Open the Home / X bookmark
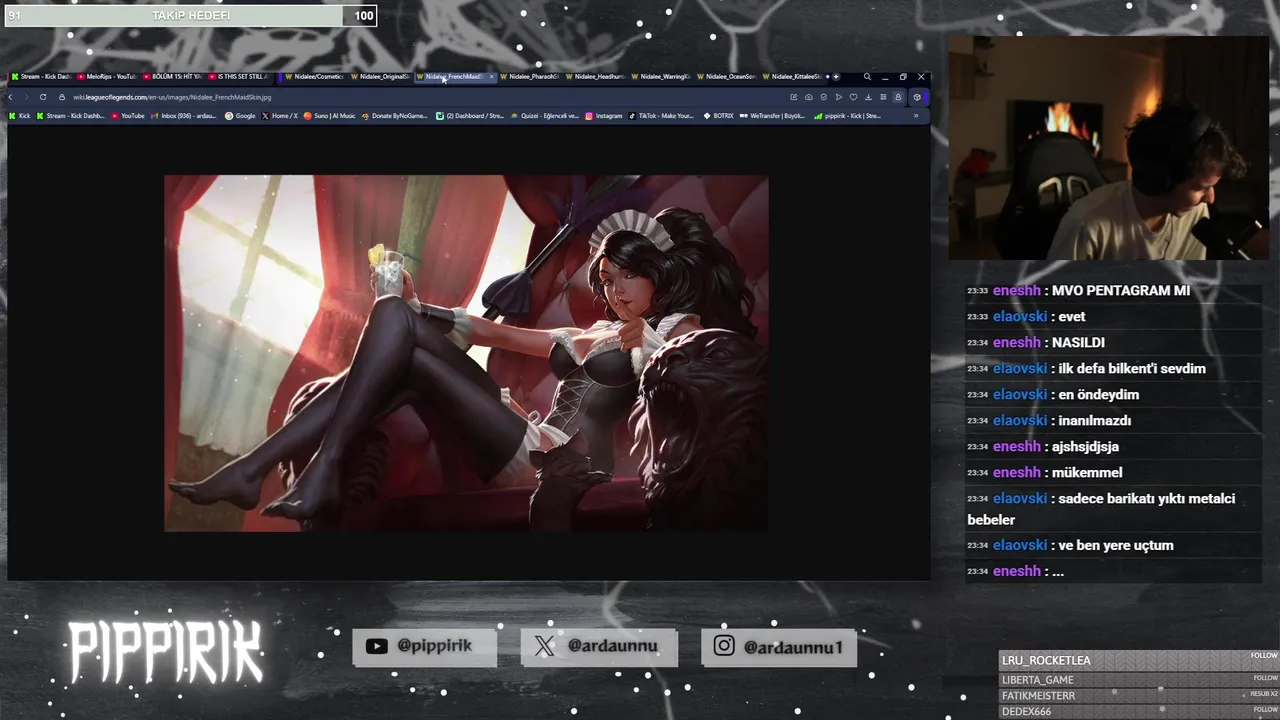The height and width of the screenshot is (720, 1280). pos(280,116)
